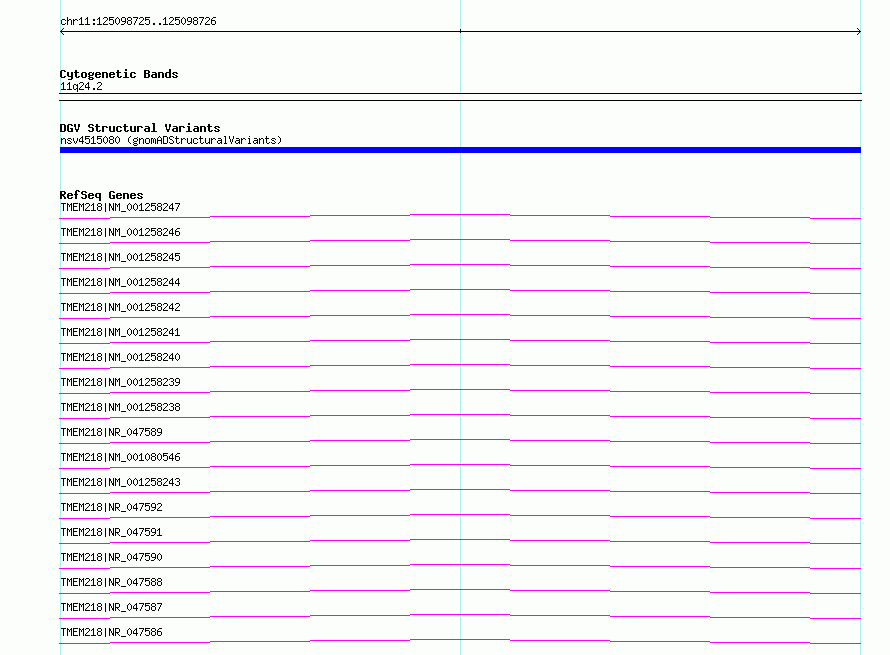
Task: Click the RefSeq Genes track heading
Action: click(x=101, y=195)
